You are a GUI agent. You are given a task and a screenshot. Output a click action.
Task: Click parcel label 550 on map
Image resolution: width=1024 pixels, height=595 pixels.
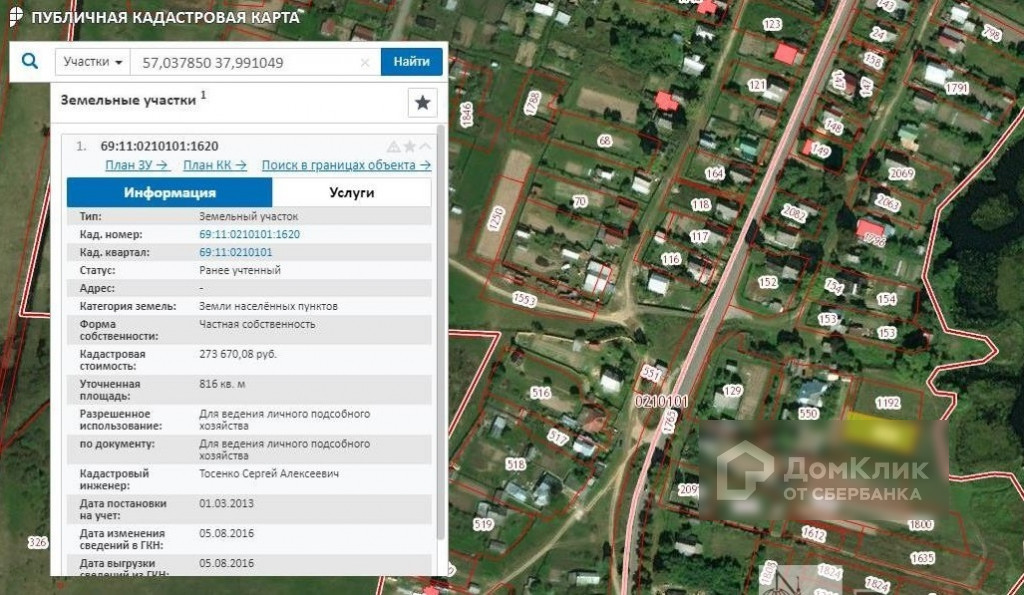coord(808,413)
